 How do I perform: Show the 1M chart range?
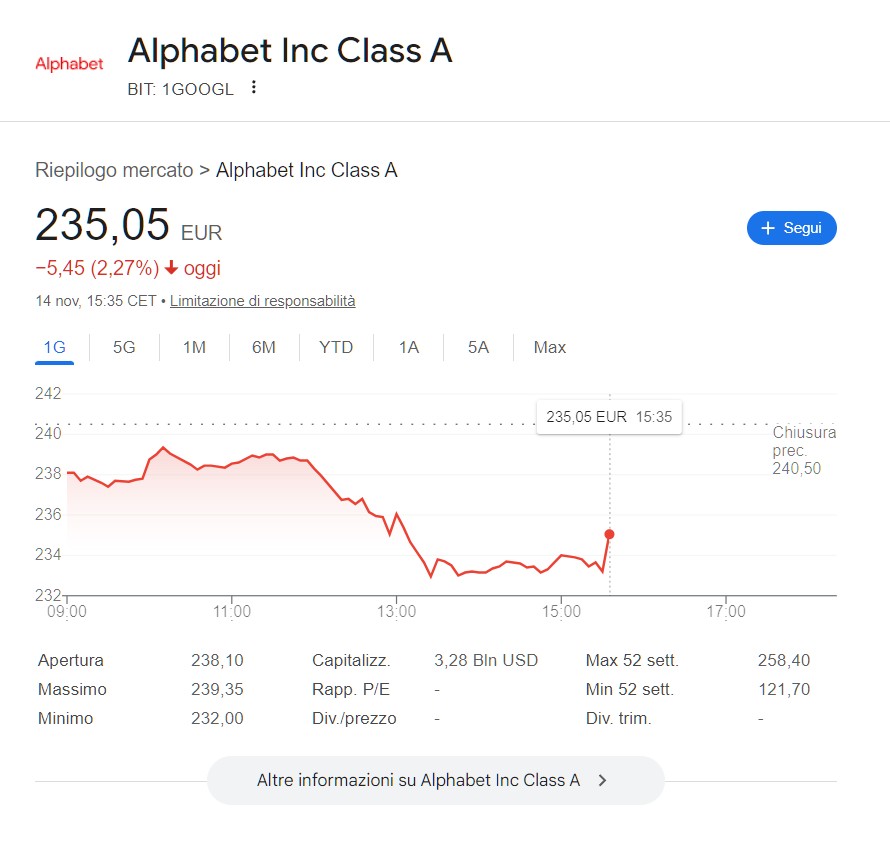coord(194,348)
